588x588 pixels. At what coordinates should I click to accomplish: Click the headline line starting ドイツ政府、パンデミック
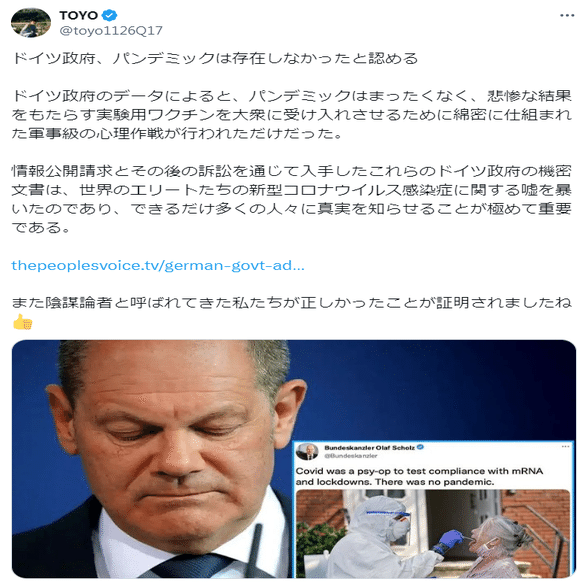pos(215,58)
